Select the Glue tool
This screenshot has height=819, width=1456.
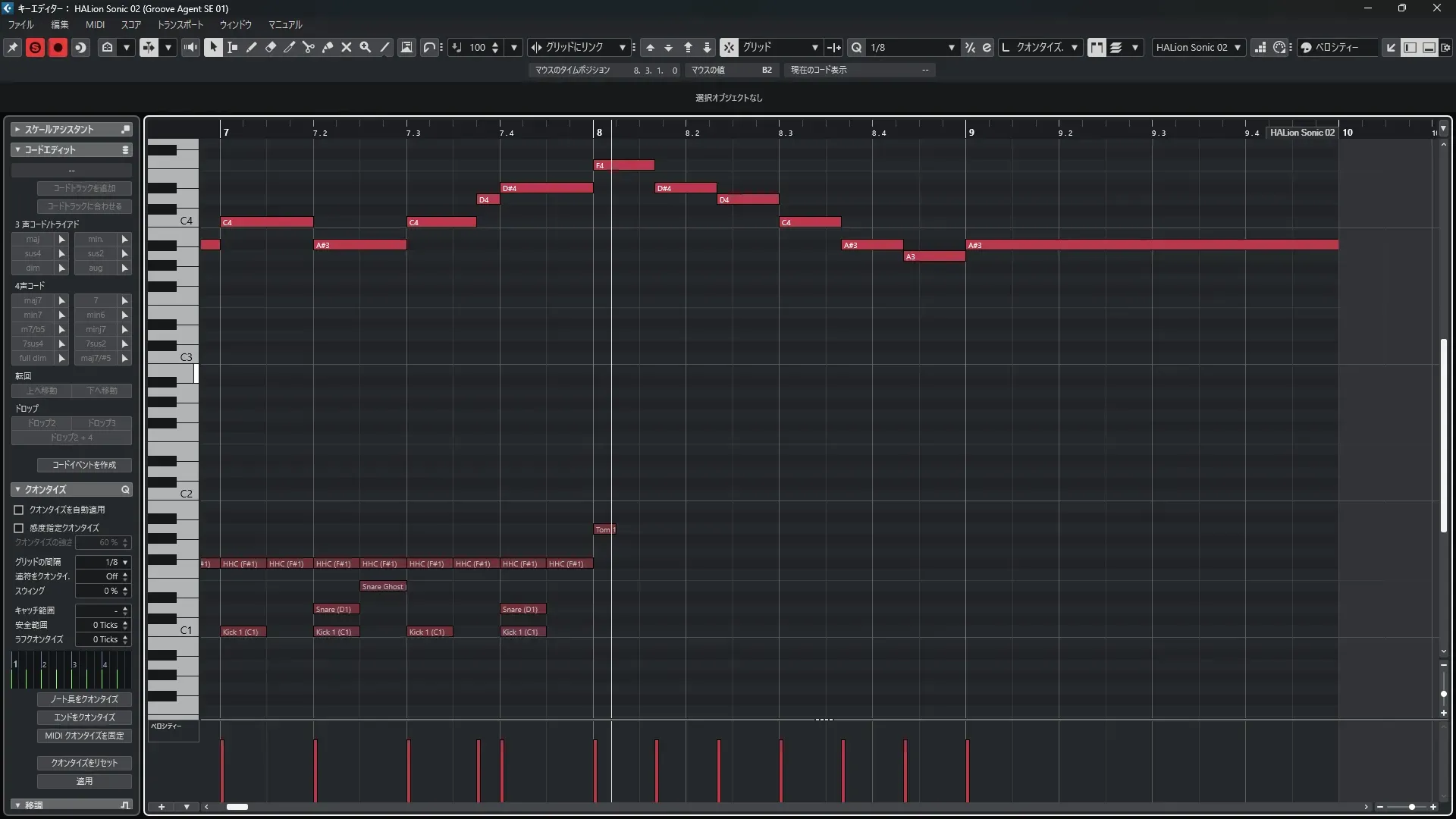(328, 47)
